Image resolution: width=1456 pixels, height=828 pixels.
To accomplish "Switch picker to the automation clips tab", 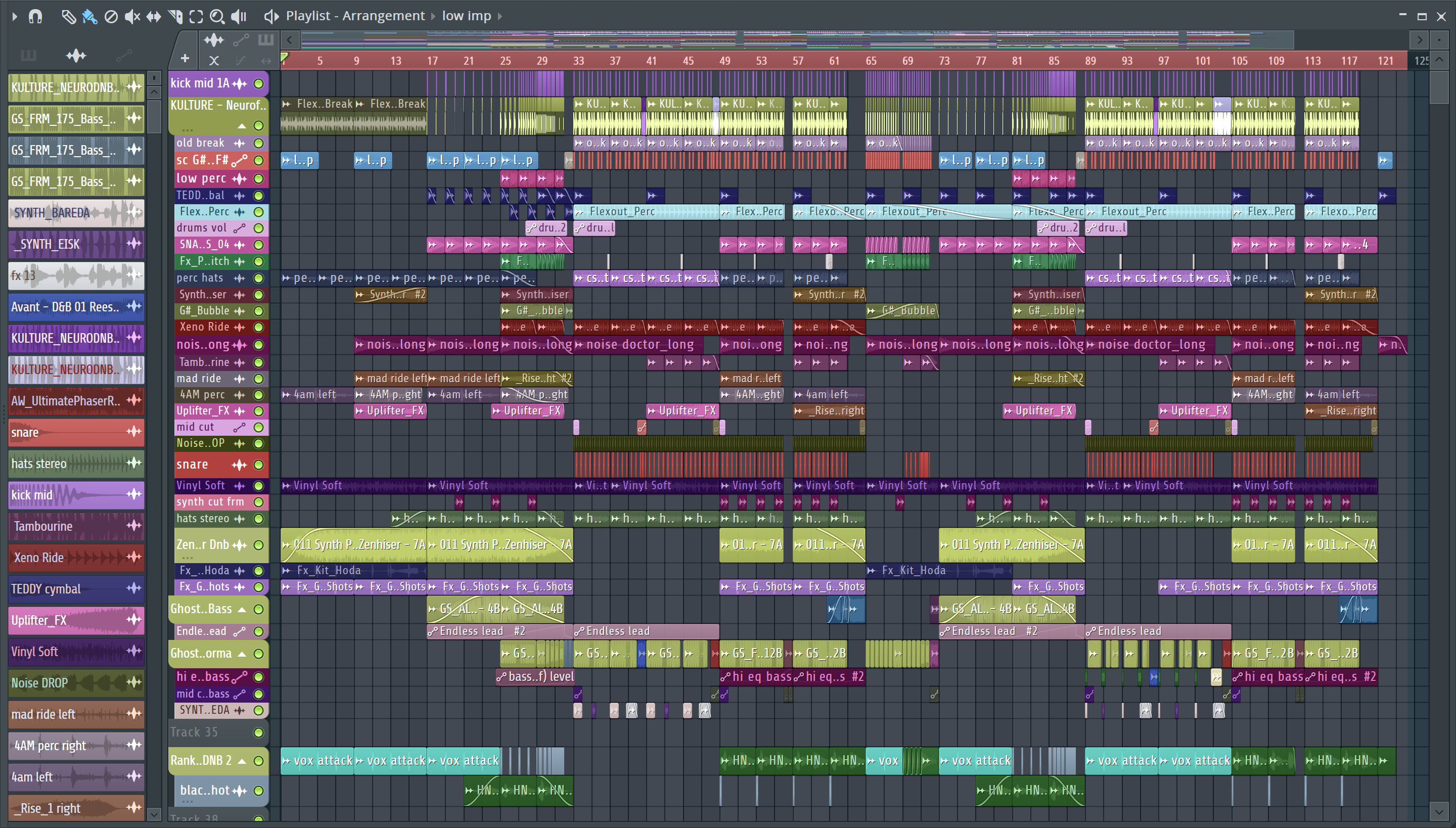I will coord(123,55).
